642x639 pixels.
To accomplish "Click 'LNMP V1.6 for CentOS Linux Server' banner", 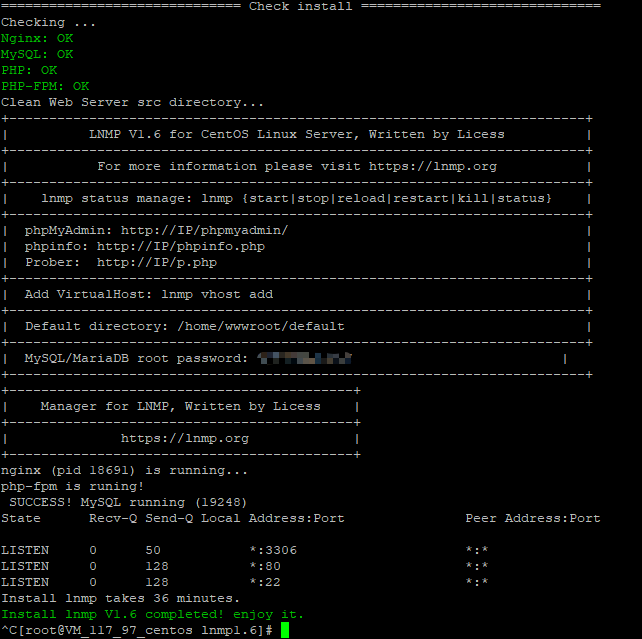I will coord(297,134).
